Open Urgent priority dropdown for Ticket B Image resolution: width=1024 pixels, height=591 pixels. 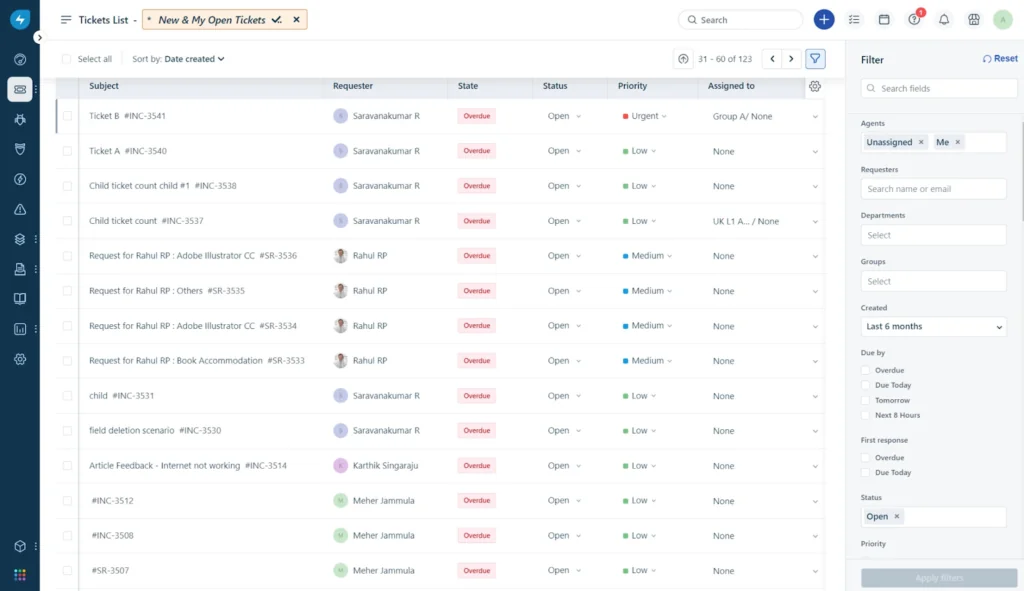645,116
